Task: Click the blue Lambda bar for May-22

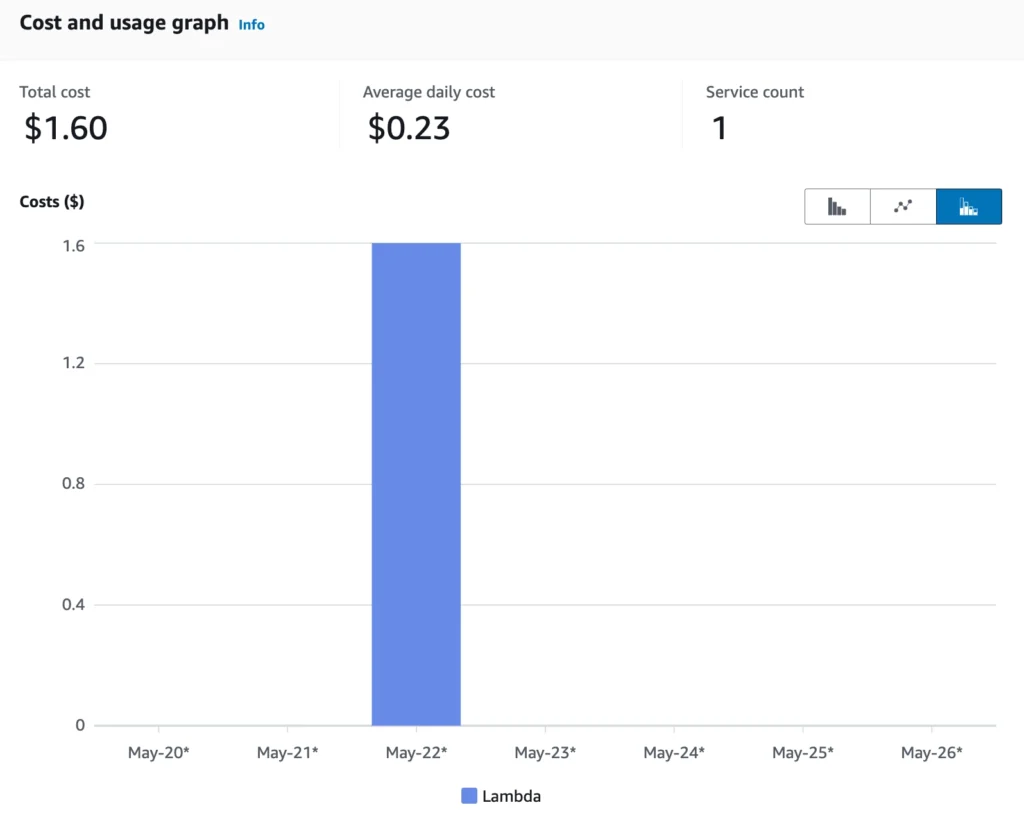Action: point(416,484)
